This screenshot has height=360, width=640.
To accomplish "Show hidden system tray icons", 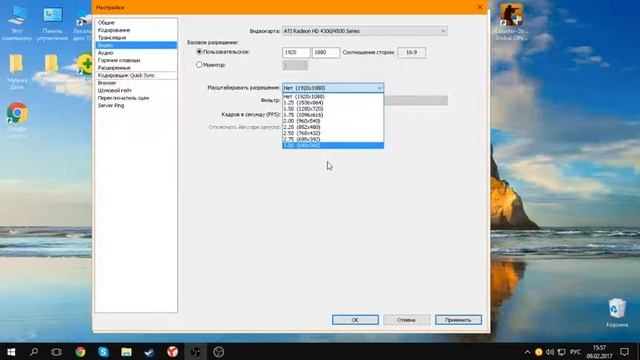I will [x=527, y=352].
